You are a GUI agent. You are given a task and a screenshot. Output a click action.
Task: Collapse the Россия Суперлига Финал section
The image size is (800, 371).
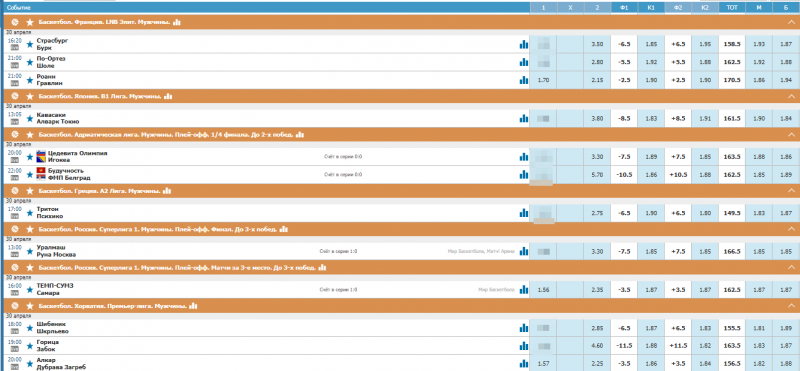pyautogui.click(x=791, y=230)
